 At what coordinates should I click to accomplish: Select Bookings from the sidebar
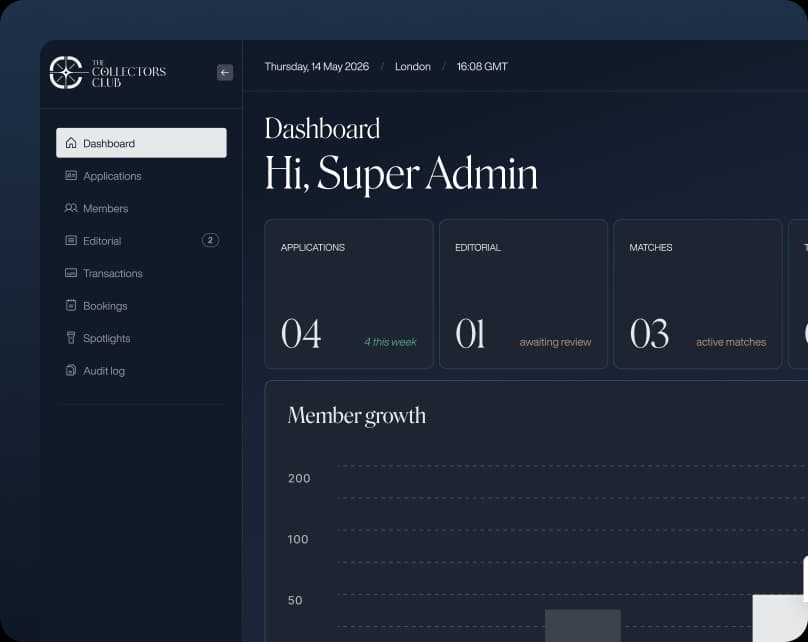[x=141, y=306]
